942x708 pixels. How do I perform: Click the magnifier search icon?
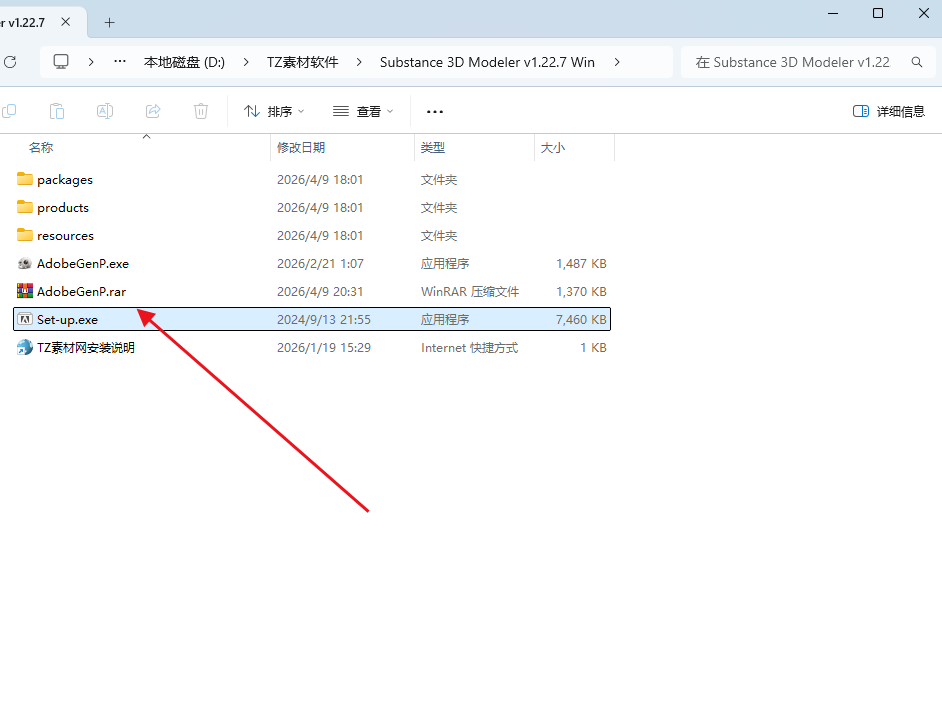(917, 62)
